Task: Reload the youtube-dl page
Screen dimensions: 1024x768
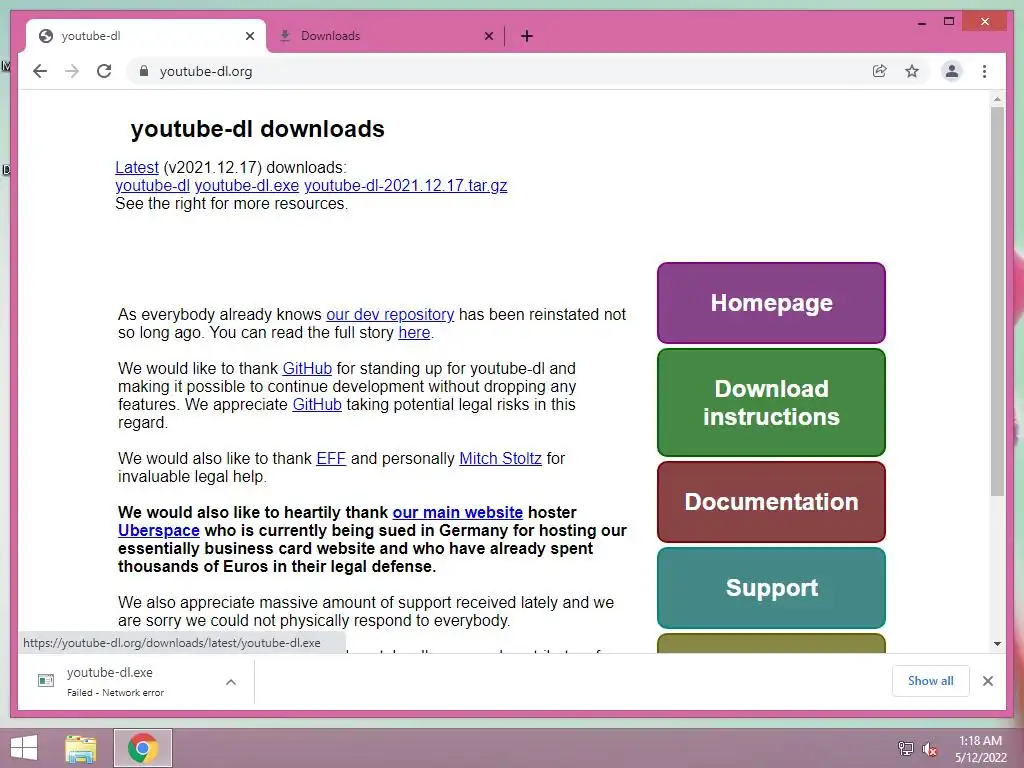Action: 104,71
